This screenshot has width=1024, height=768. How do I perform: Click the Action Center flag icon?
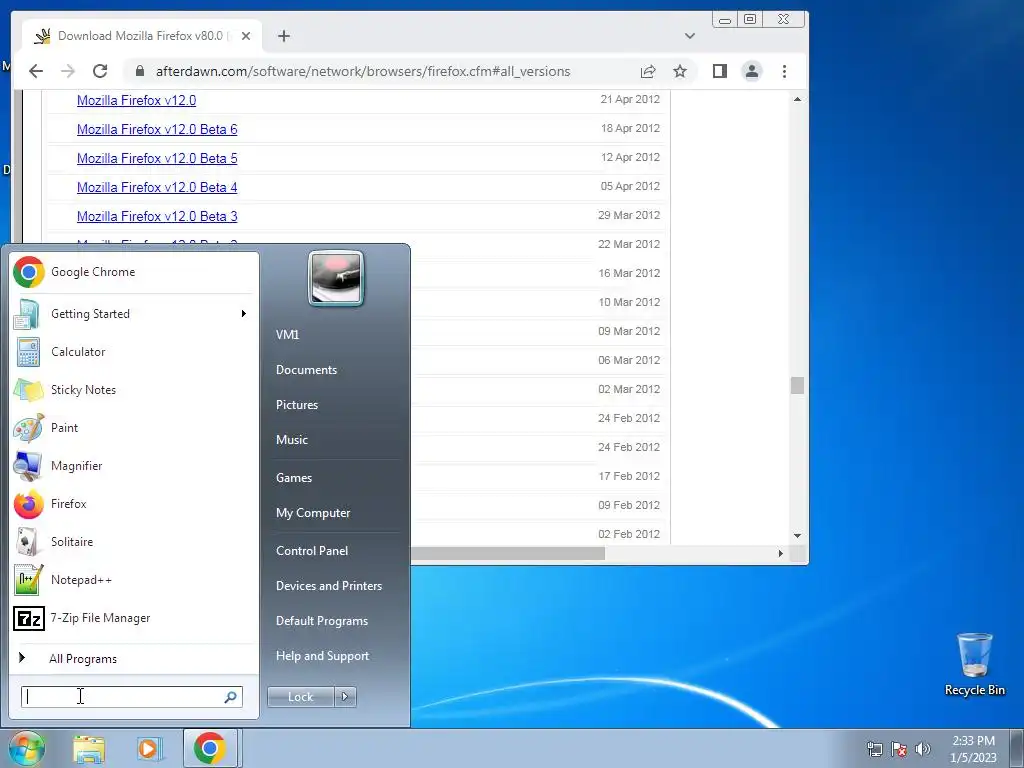pos(899,749)
